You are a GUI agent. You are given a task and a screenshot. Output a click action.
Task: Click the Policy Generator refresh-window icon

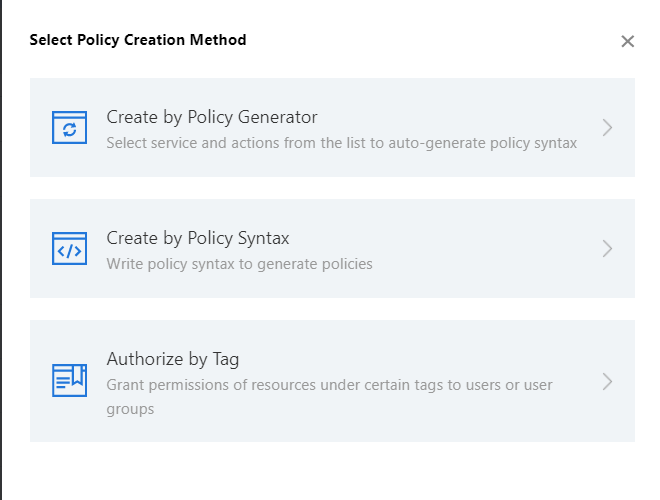tap(69, 128)
